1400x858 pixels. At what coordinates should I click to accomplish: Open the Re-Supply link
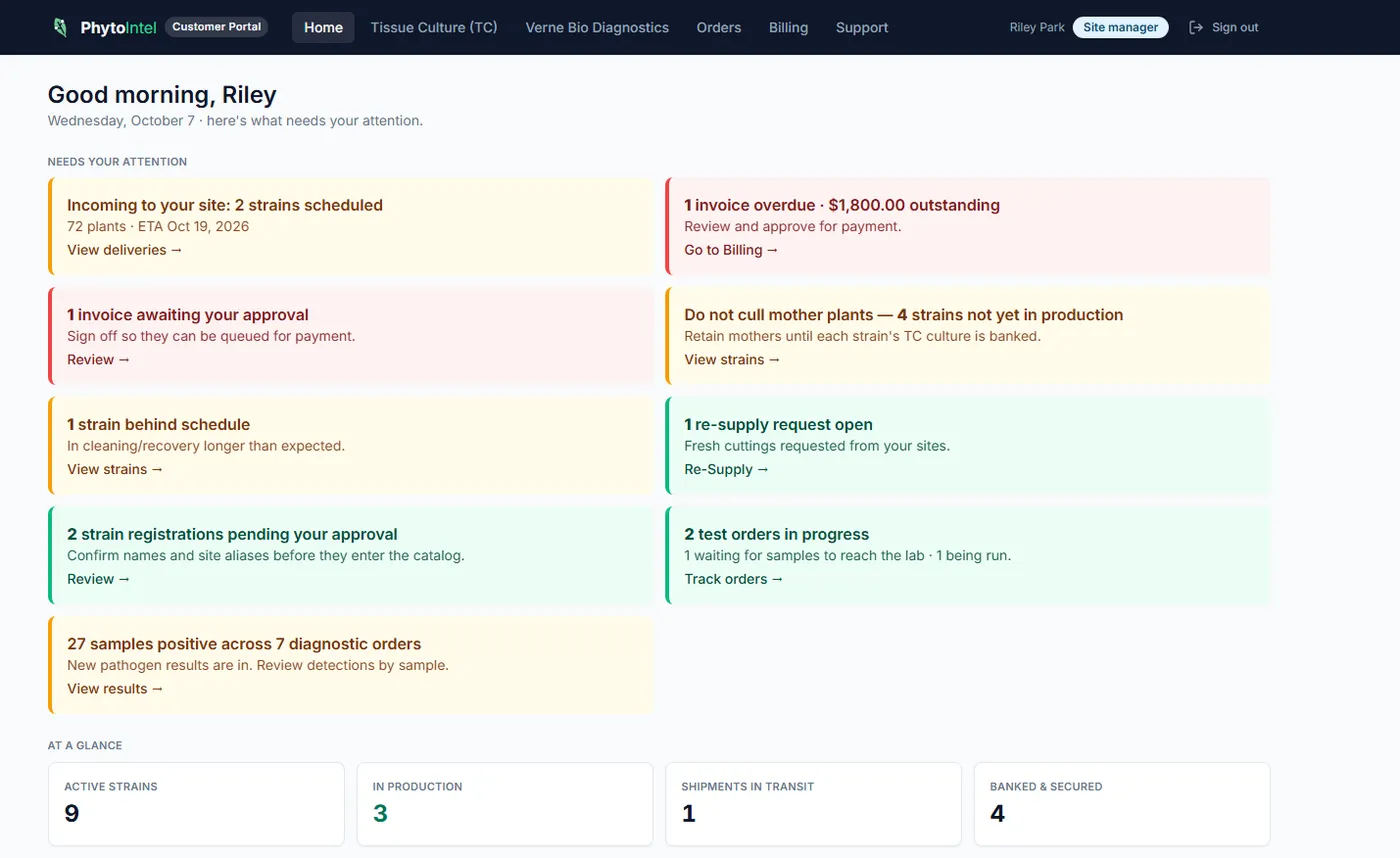727,469
